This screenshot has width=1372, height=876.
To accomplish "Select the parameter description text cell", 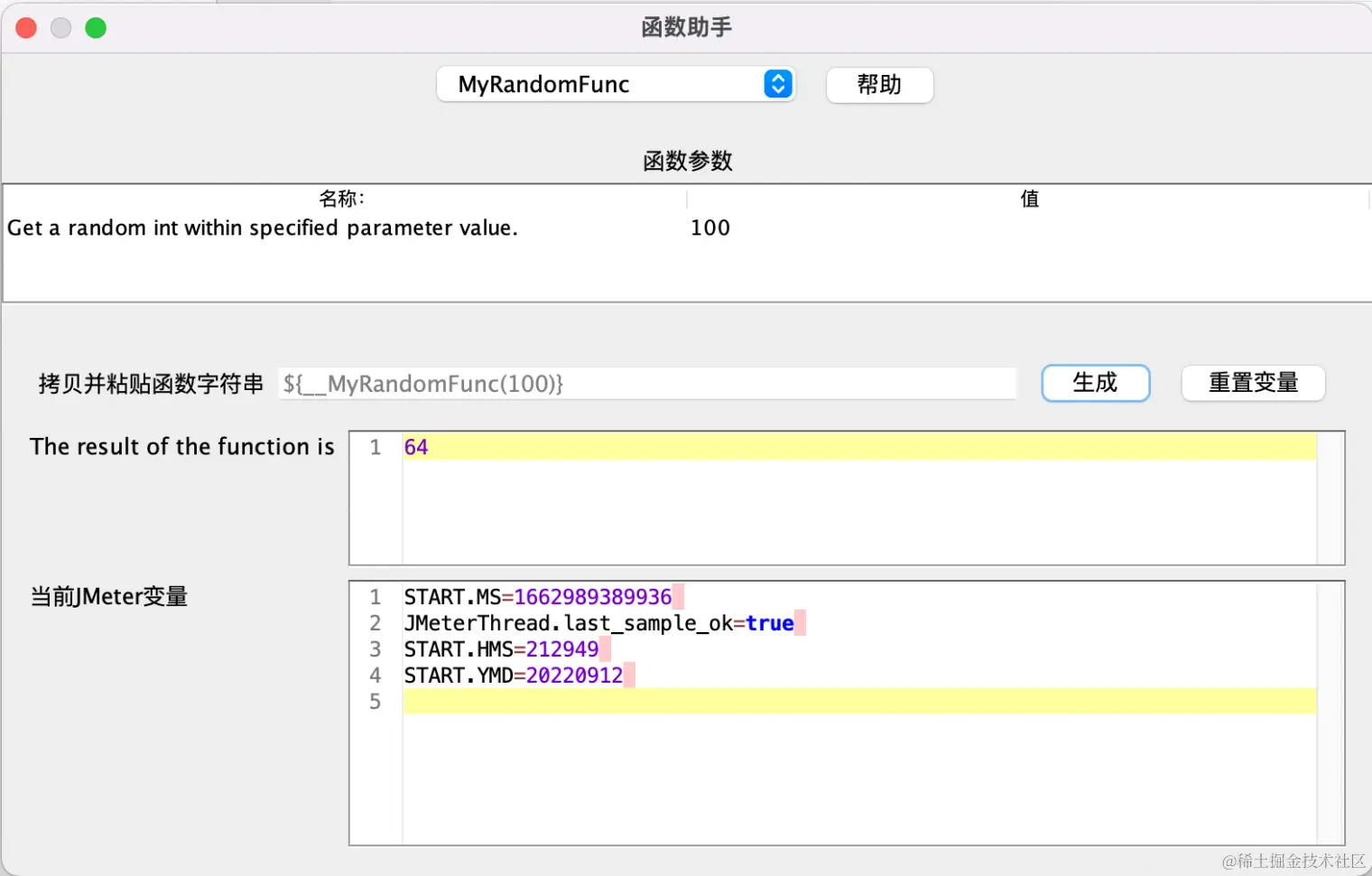I will (x=263, y=228).
